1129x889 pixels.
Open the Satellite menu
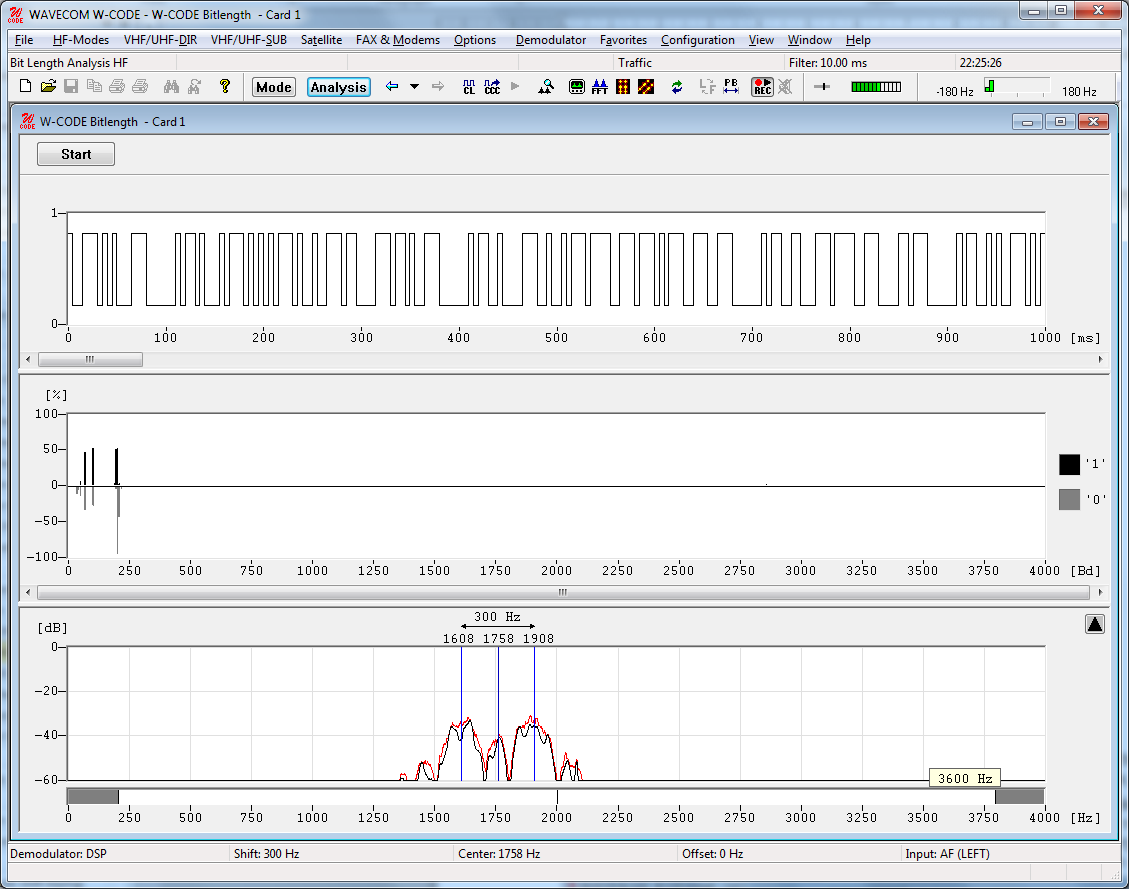(x=321, y=40)
